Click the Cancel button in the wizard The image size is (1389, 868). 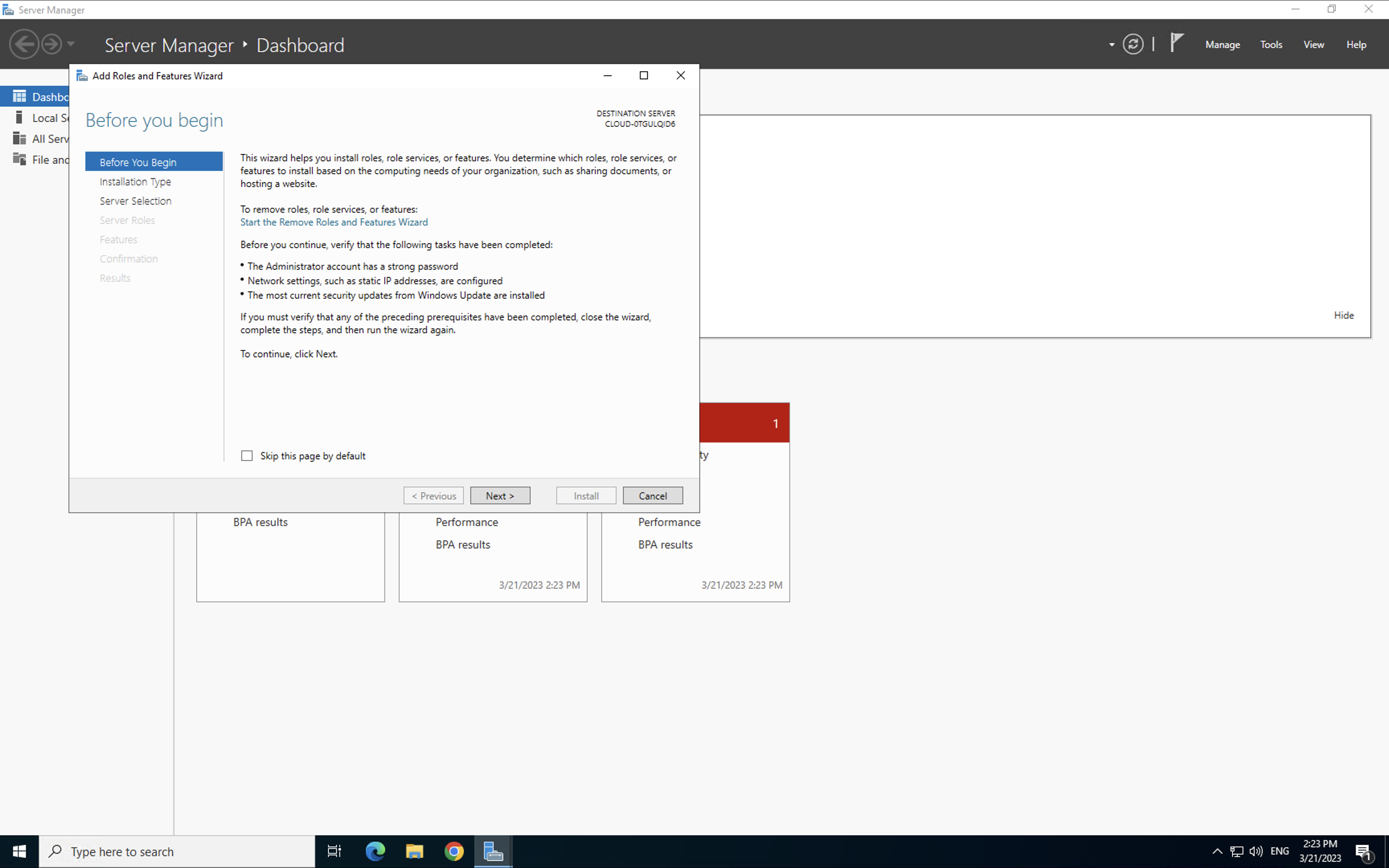[x=653, y=495]
